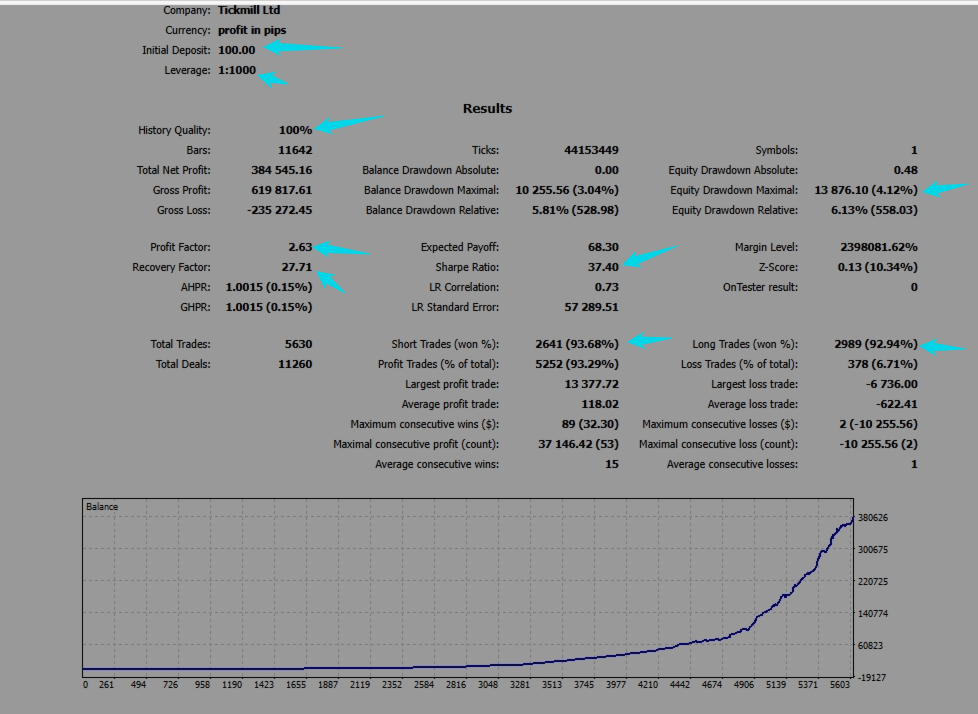The height and width of the screenshot is (714, 978).
Task: Click the 5603 tick on chart x-axis
Action: (840, 685)
